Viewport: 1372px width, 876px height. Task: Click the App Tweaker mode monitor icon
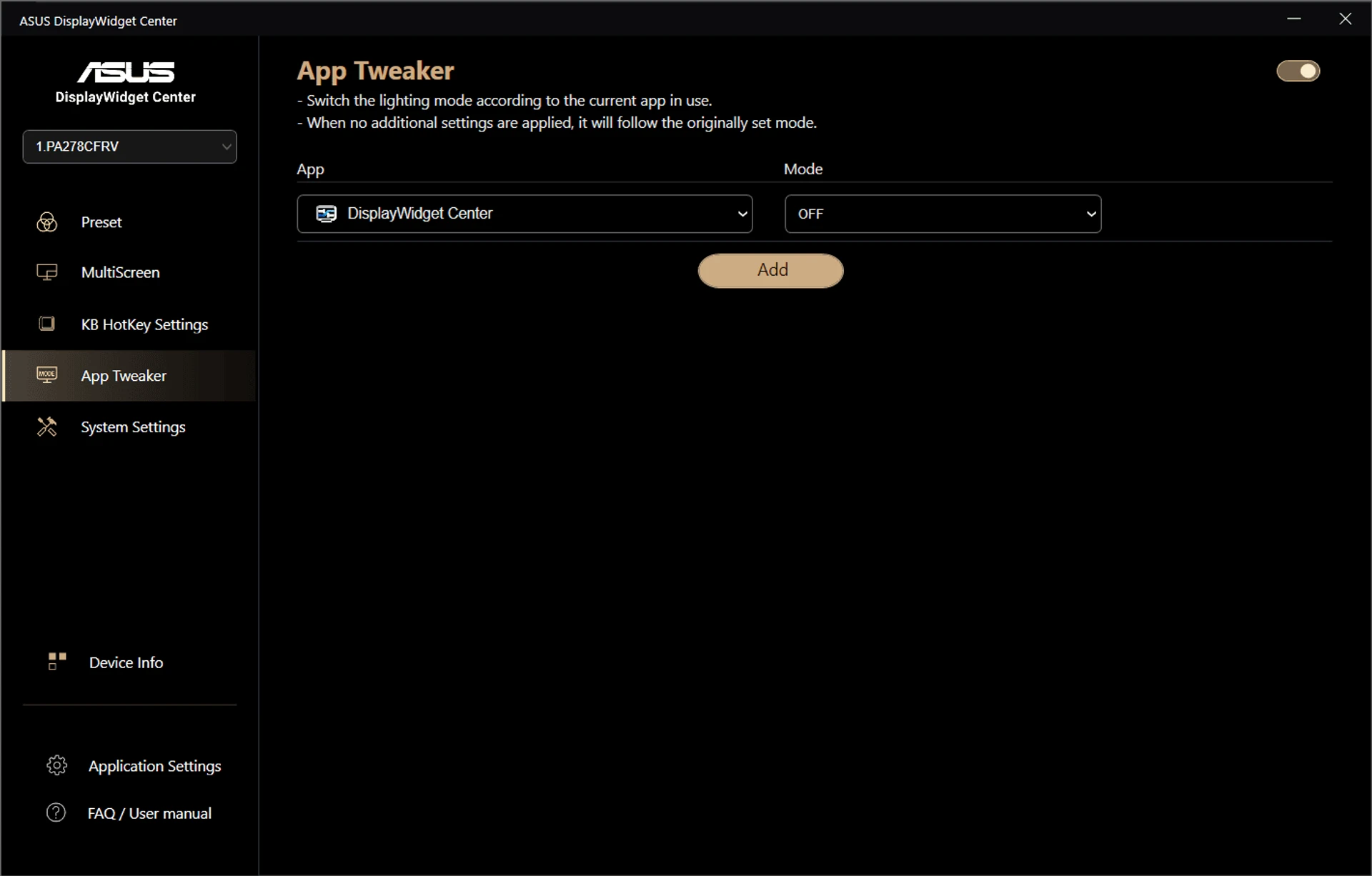click(47, 375)
